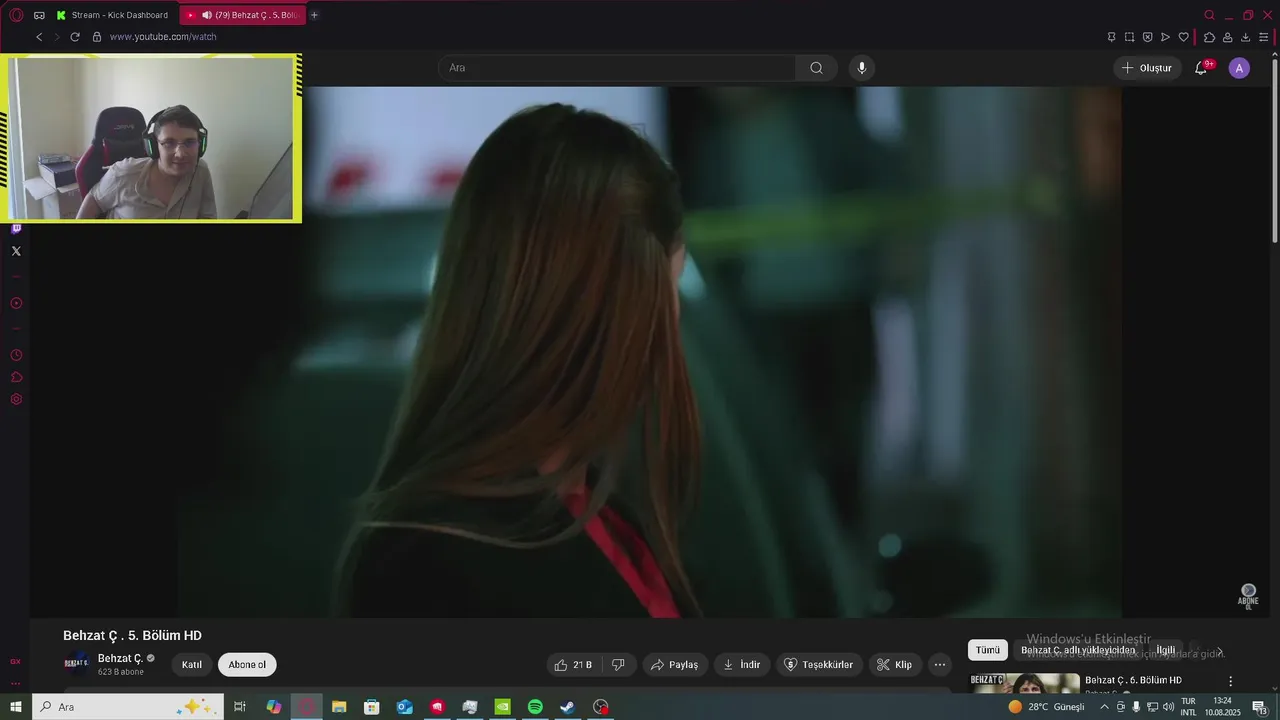Start voice search with microphone icon
The image size is (1280, 720).
(862, 68)
